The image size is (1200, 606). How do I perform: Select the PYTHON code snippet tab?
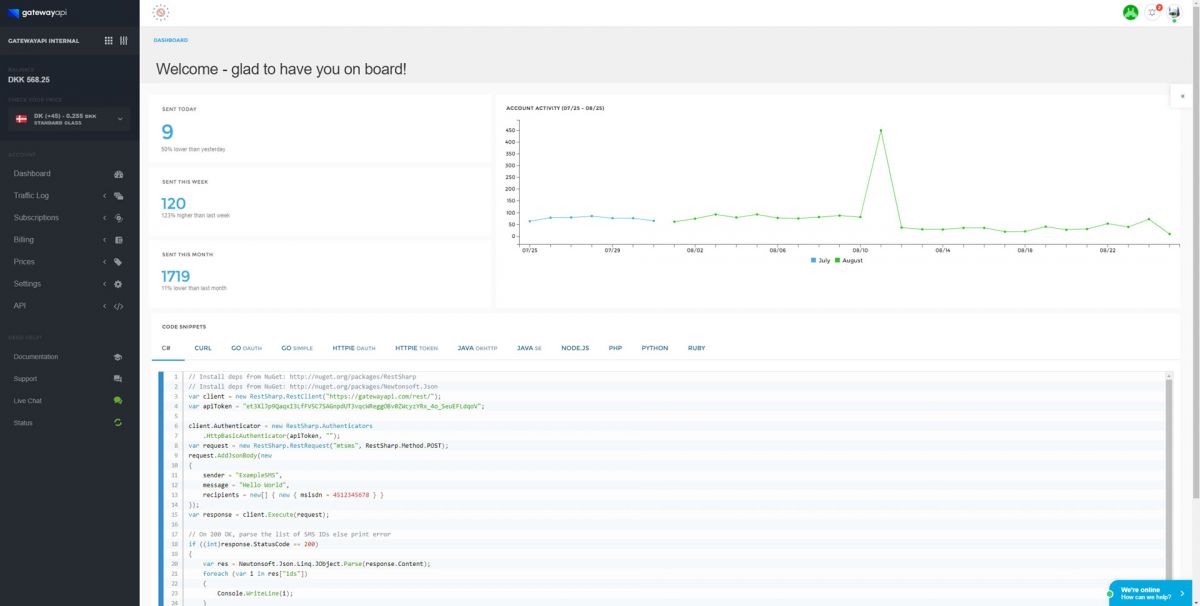coord(655,348)
